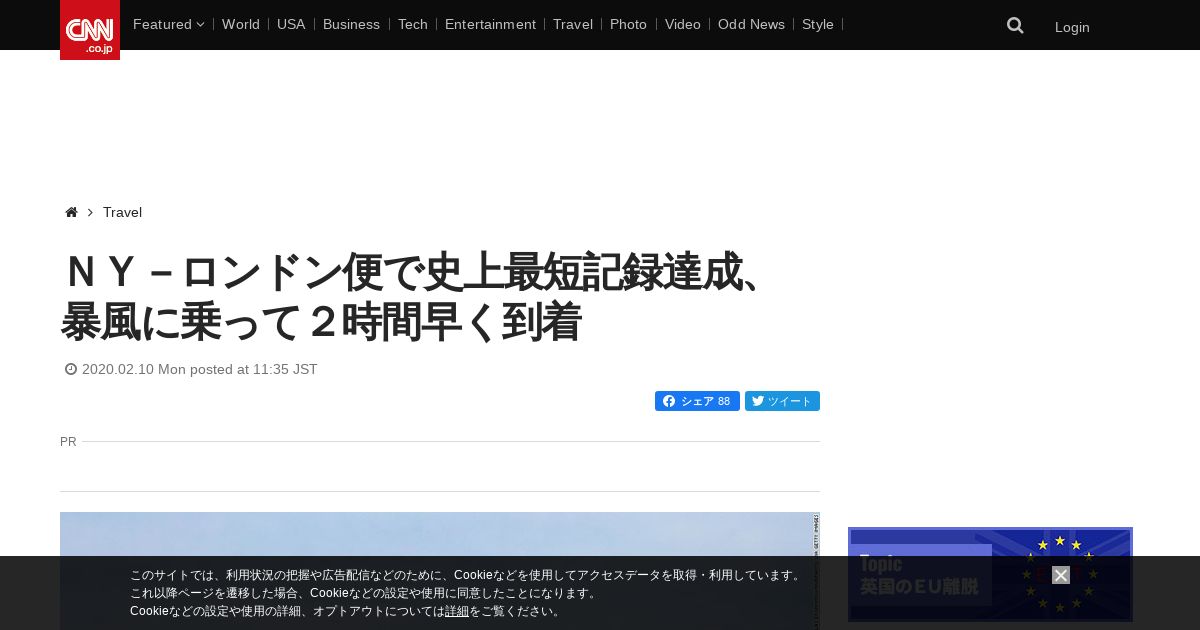
Task: Open the 詳細 link in cookie notice
Action: click(457, 611)
